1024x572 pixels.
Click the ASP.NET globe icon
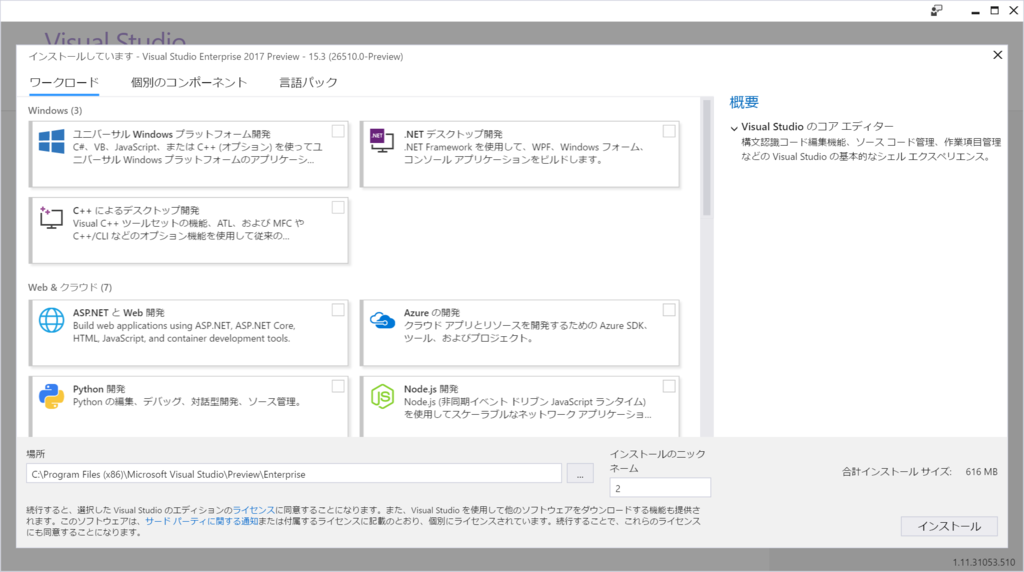52,320
